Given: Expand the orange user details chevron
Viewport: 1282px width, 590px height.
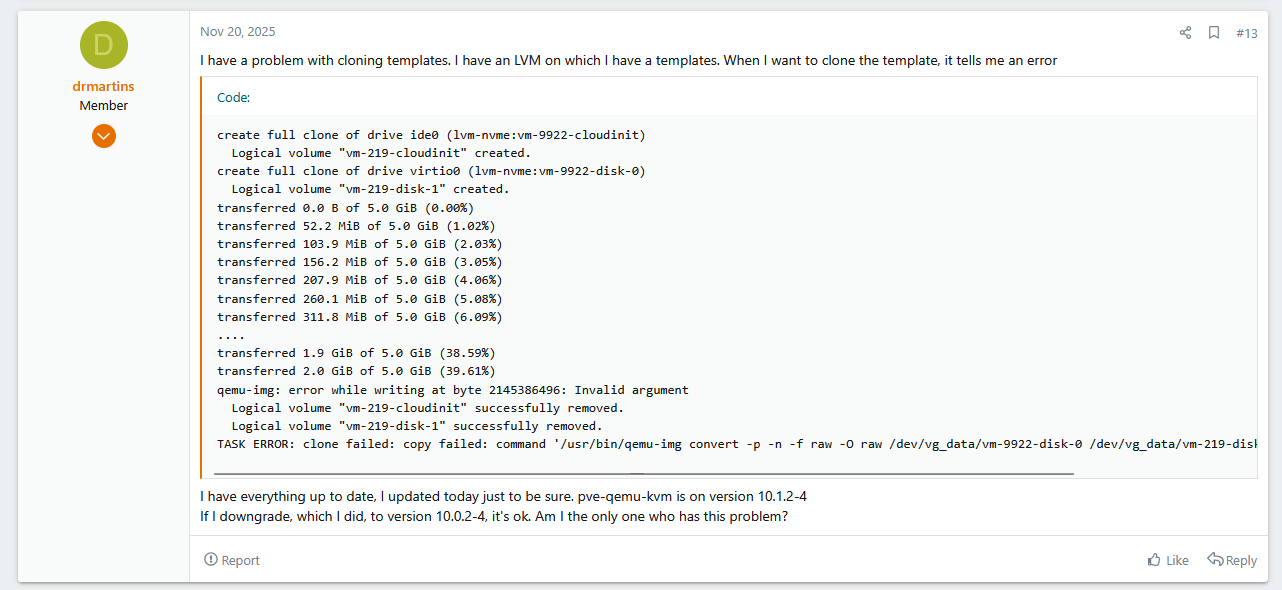Looking at the screenshot, I should click(x=104, y=136).
